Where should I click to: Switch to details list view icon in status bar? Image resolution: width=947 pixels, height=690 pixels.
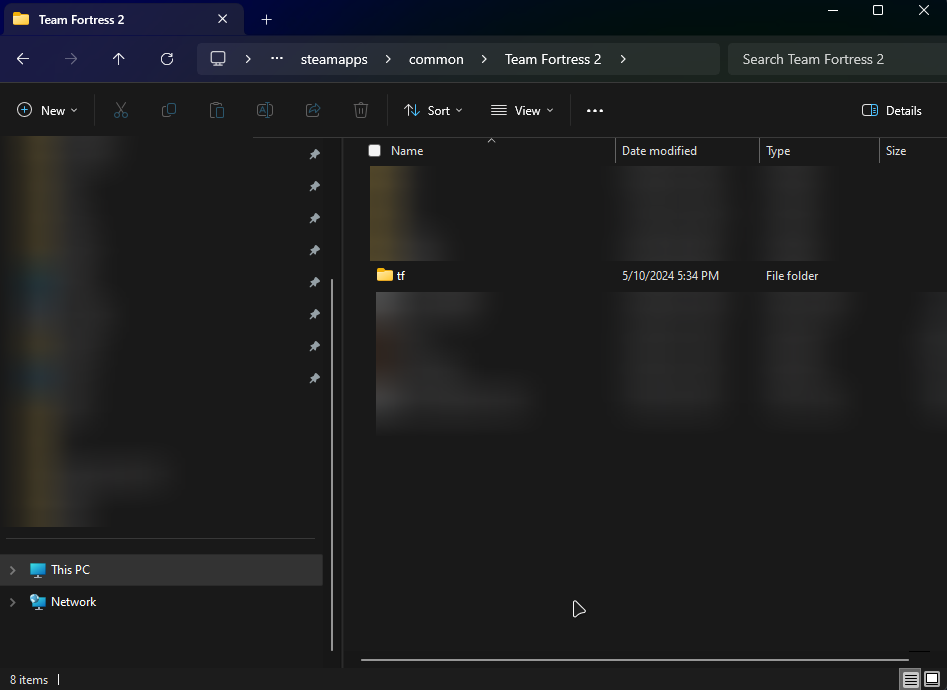(x=911, y=679)
